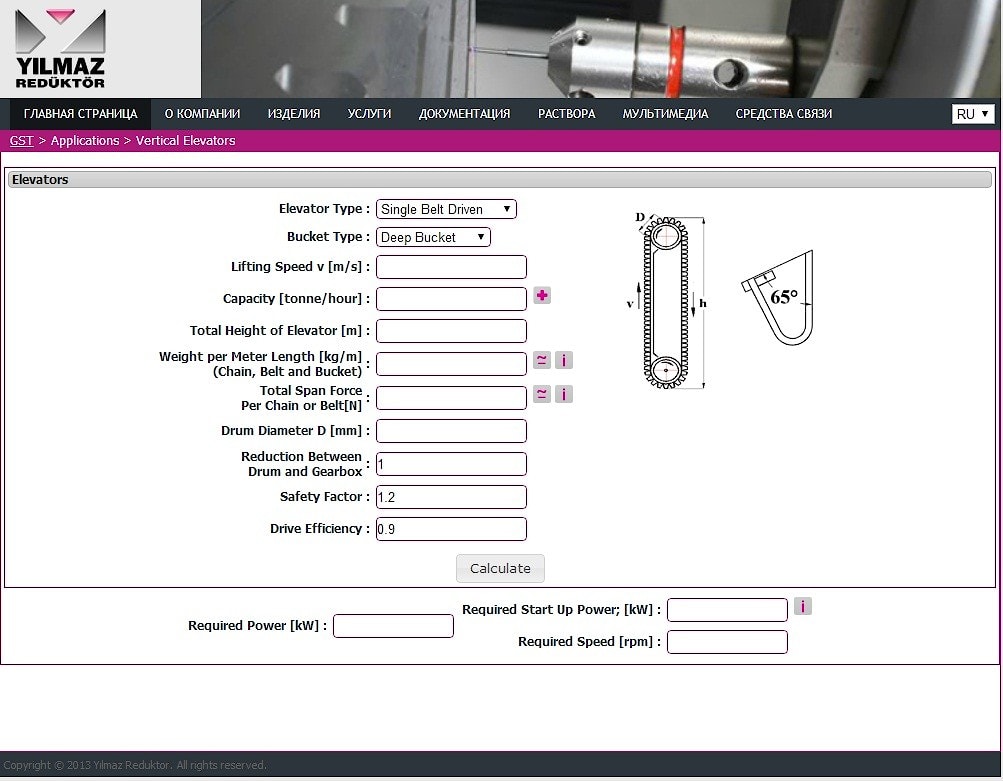Show info for Required Start Up Power
The height and width of the screenshot is (781, 1003).
point(802,606)
